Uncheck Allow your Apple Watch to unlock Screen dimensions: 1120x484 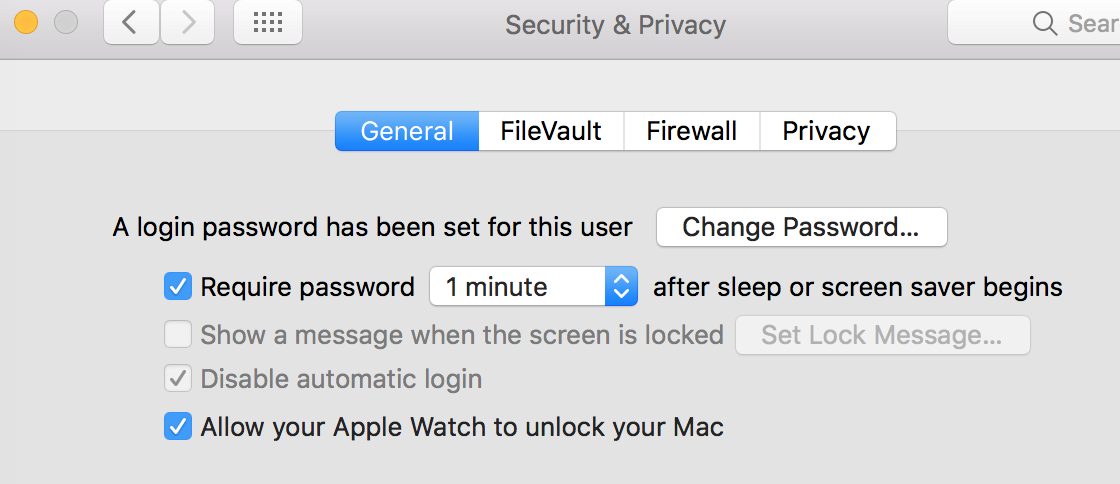click(178, 428)
